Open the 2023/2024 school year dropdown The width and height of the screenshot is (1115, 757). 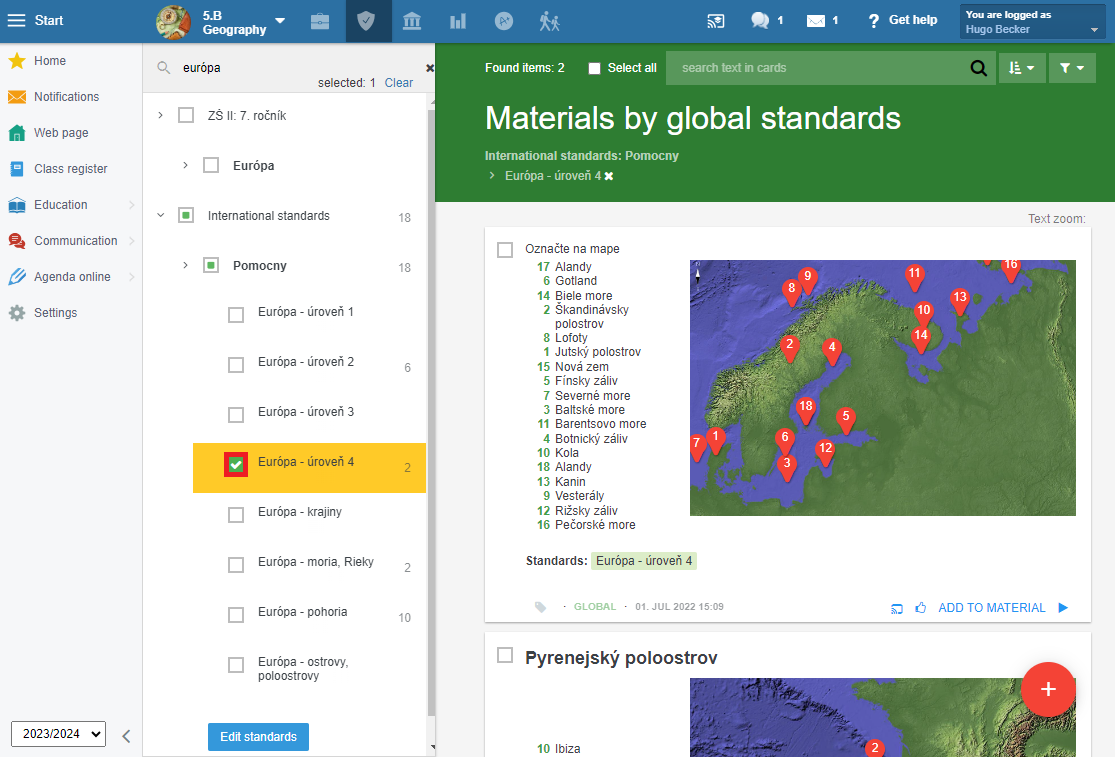[58, 734]
